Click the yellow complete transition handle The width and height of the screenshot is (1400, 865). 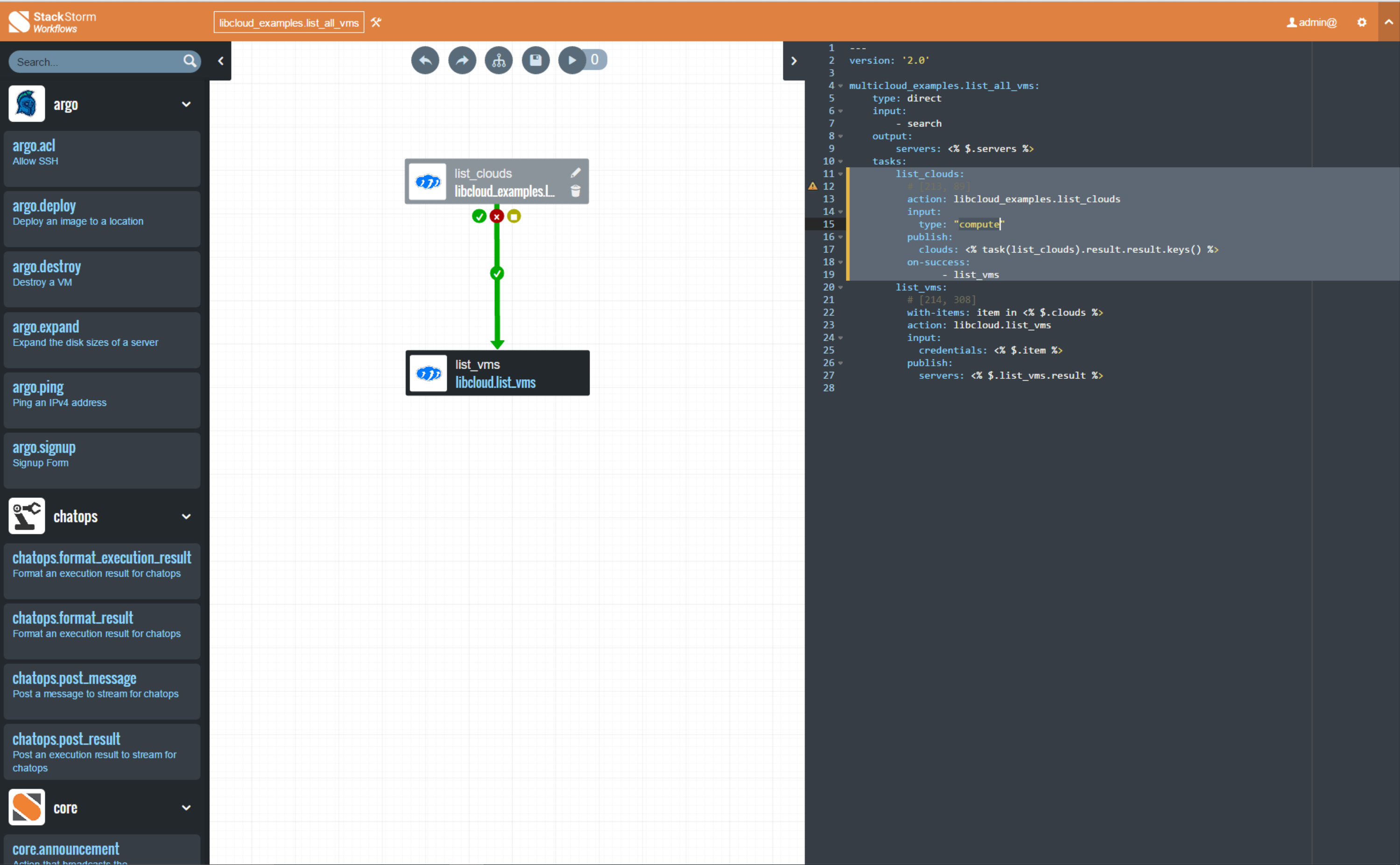pyautogui.click(x=514, y=216)
